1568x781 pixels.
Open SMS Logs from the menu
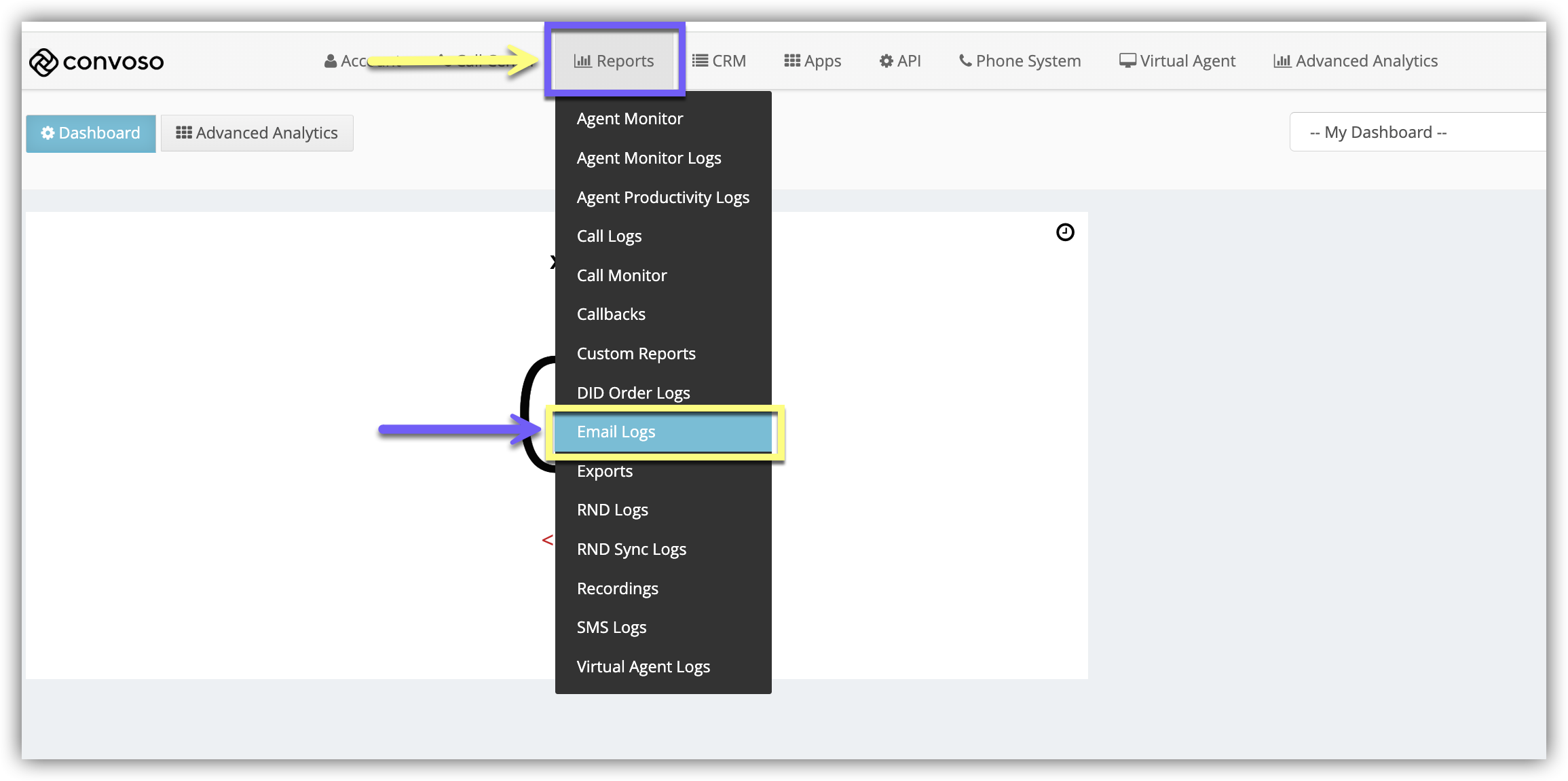pos(611,628)
